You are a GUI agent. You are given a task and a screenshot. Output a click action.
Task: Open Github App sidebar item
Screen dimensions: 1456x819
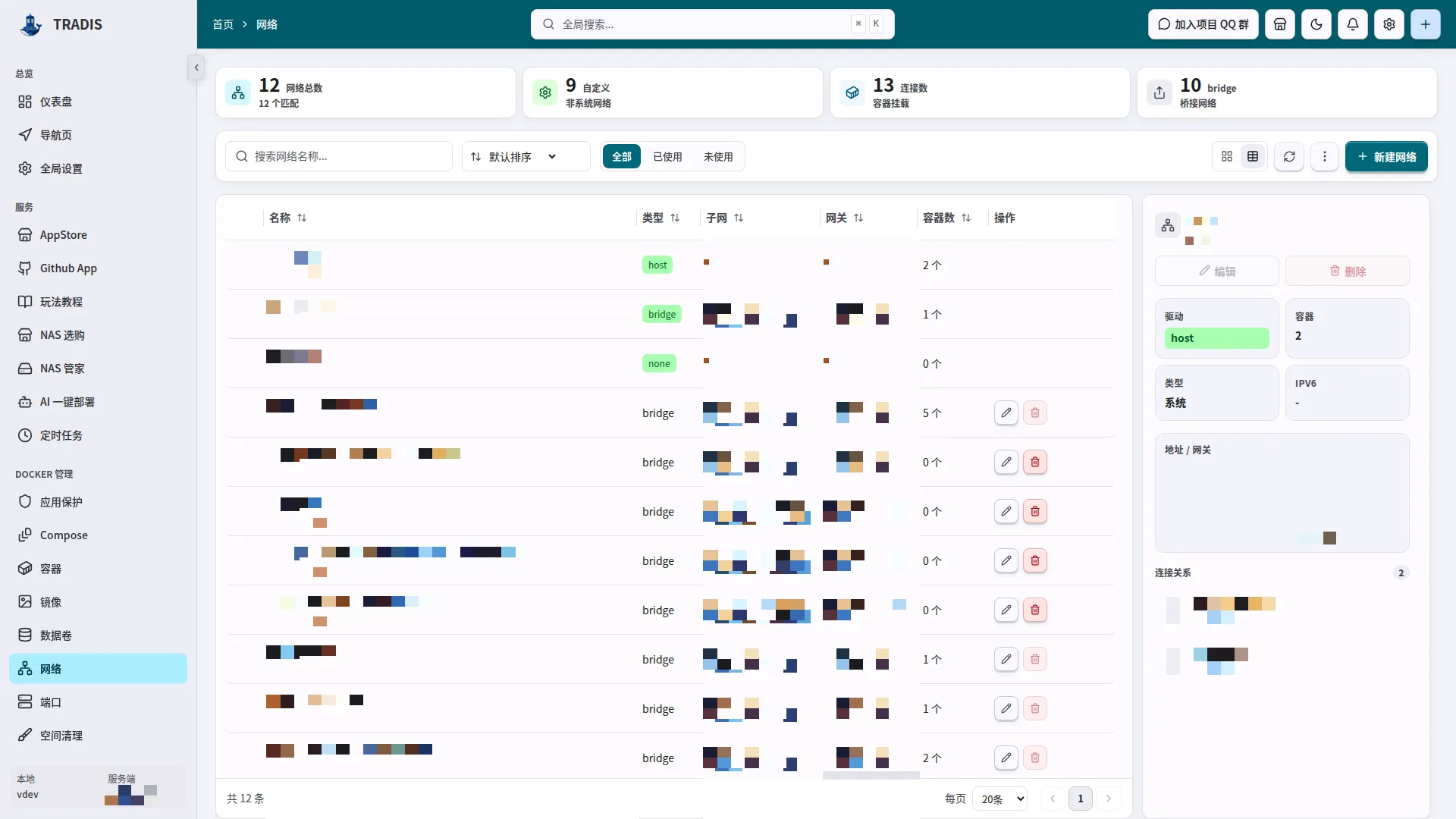99,268
